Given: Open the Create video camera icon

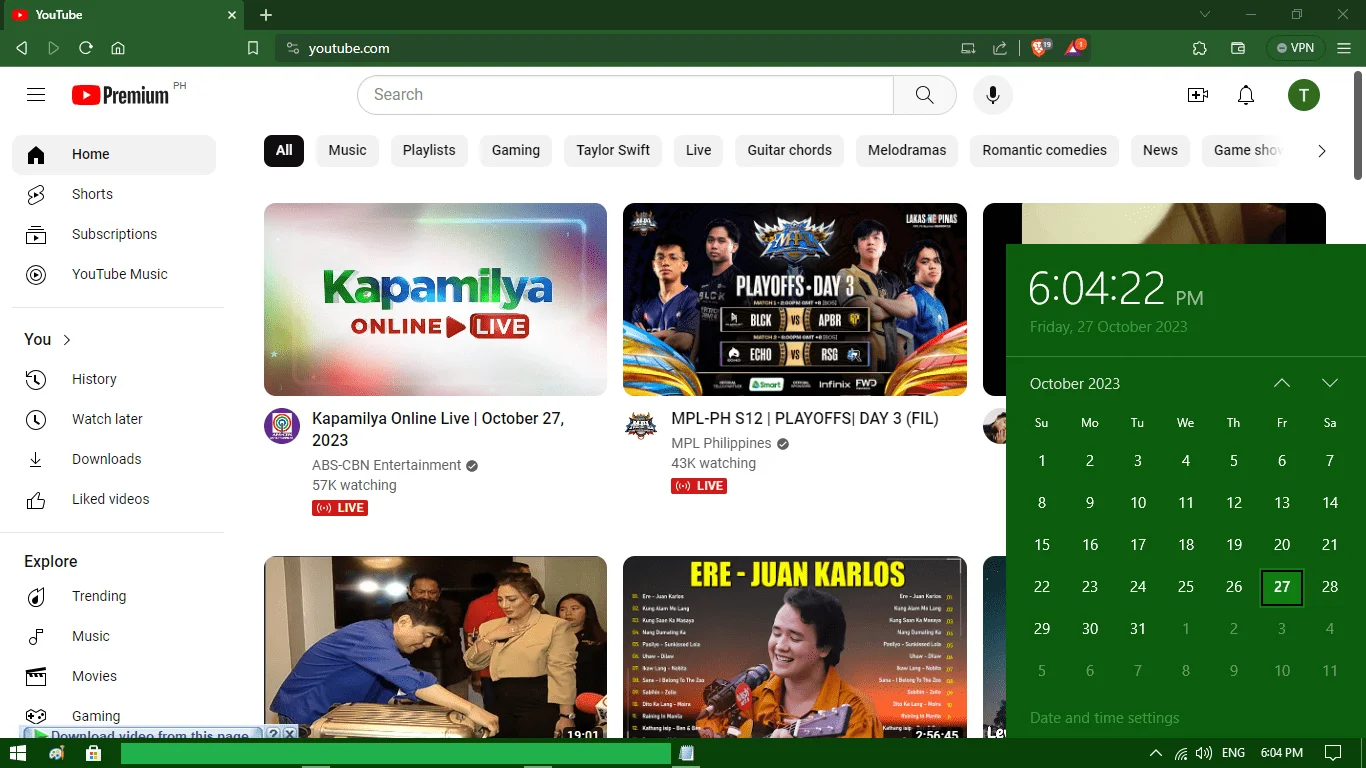Looking at the screenshot, I should pyautogui.click(x=1198, y=95).
